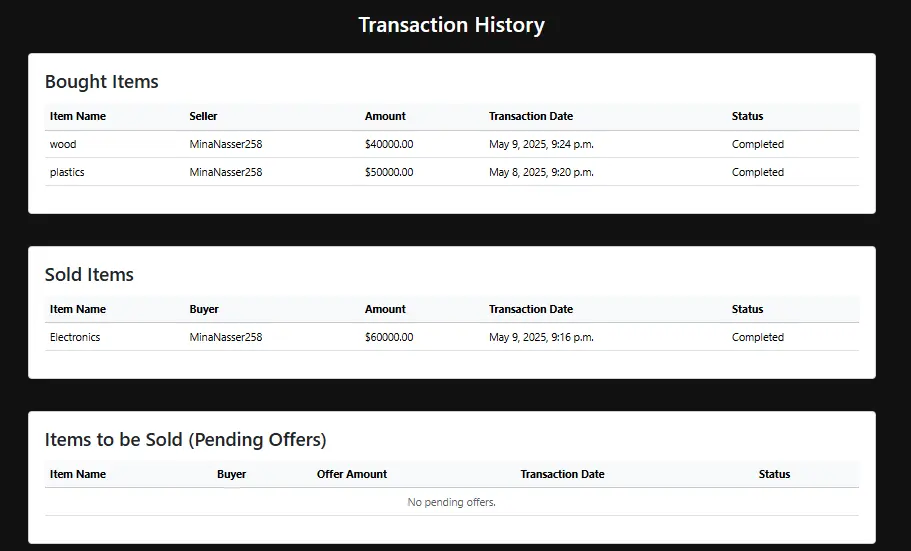Click the seller name in the plastics row

point(226,172)
